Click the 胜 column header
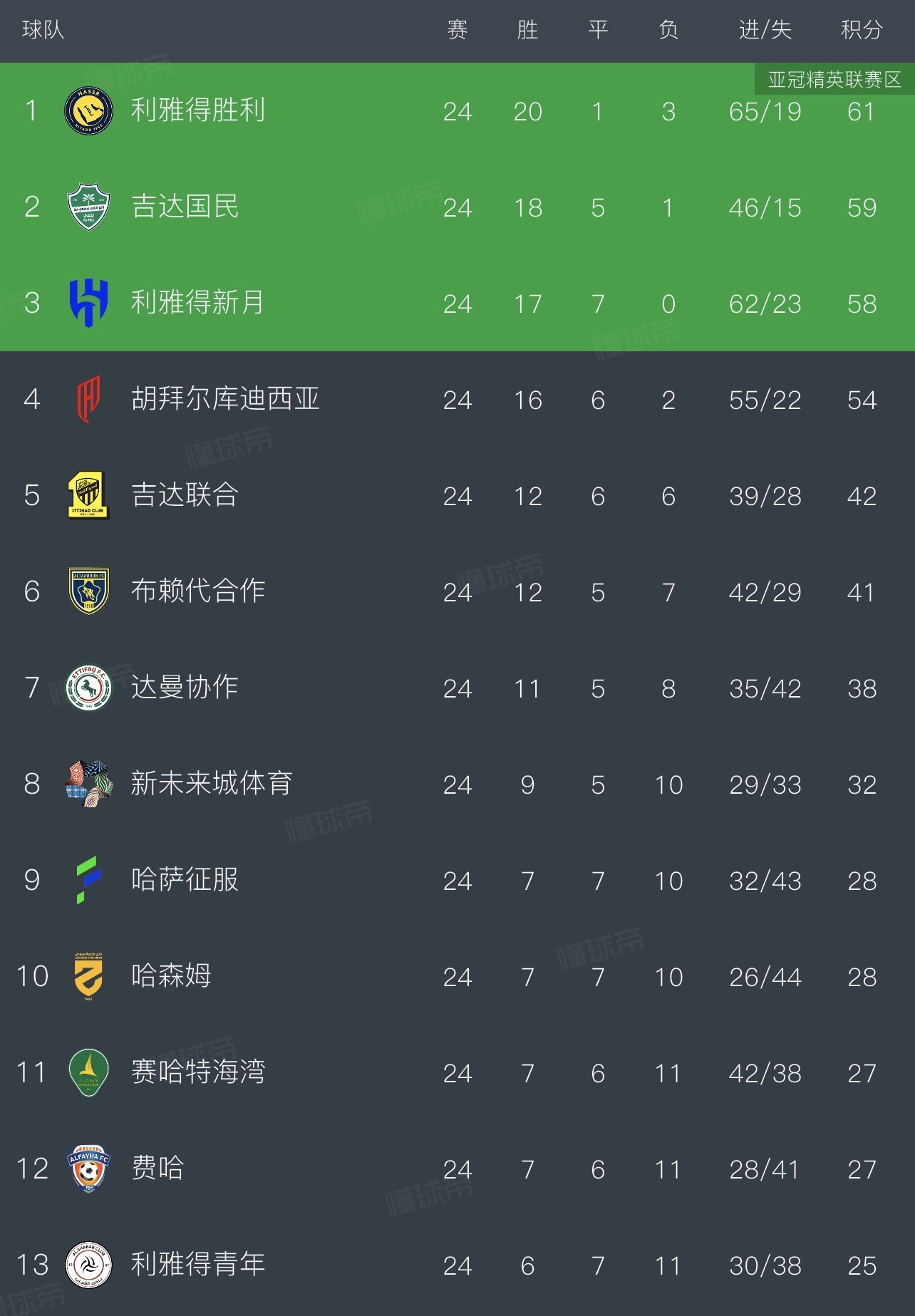 pyautogui.click(x=527, y=30)
